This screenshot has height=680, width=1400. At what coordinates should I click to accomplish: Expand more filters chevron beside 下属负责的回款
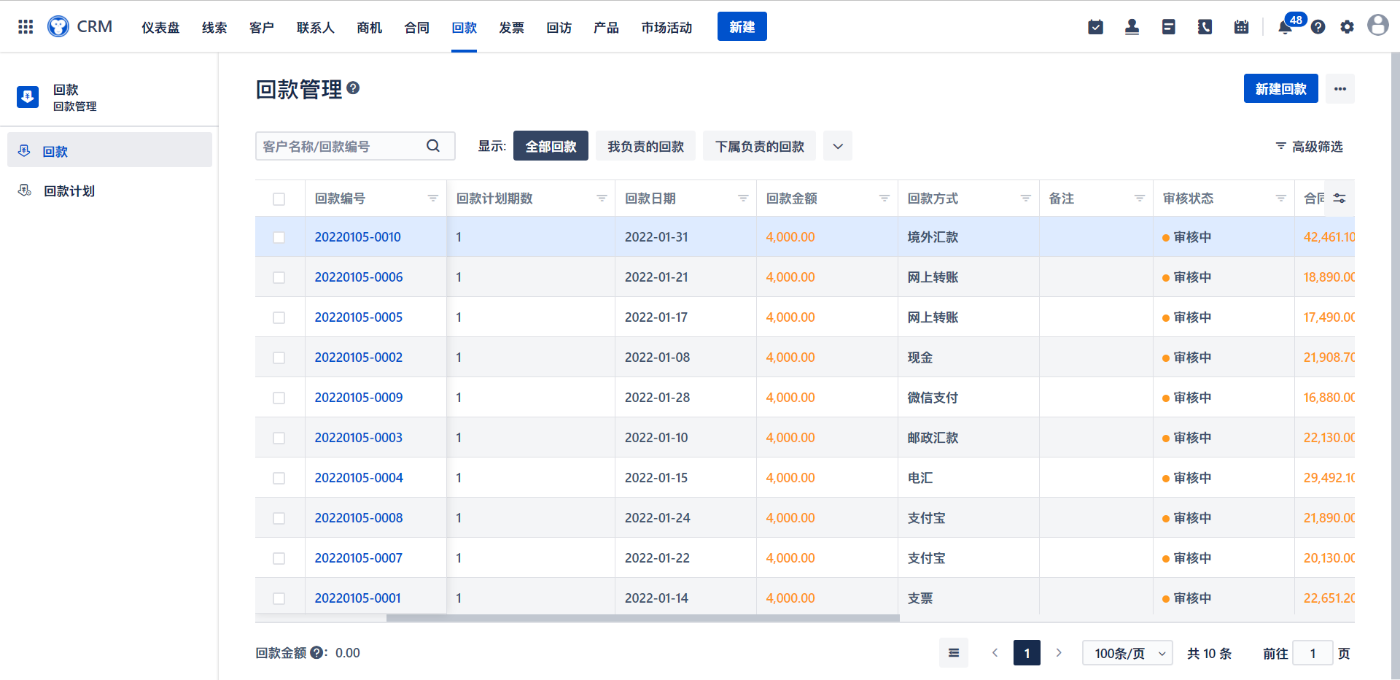(x=838, y=146)
